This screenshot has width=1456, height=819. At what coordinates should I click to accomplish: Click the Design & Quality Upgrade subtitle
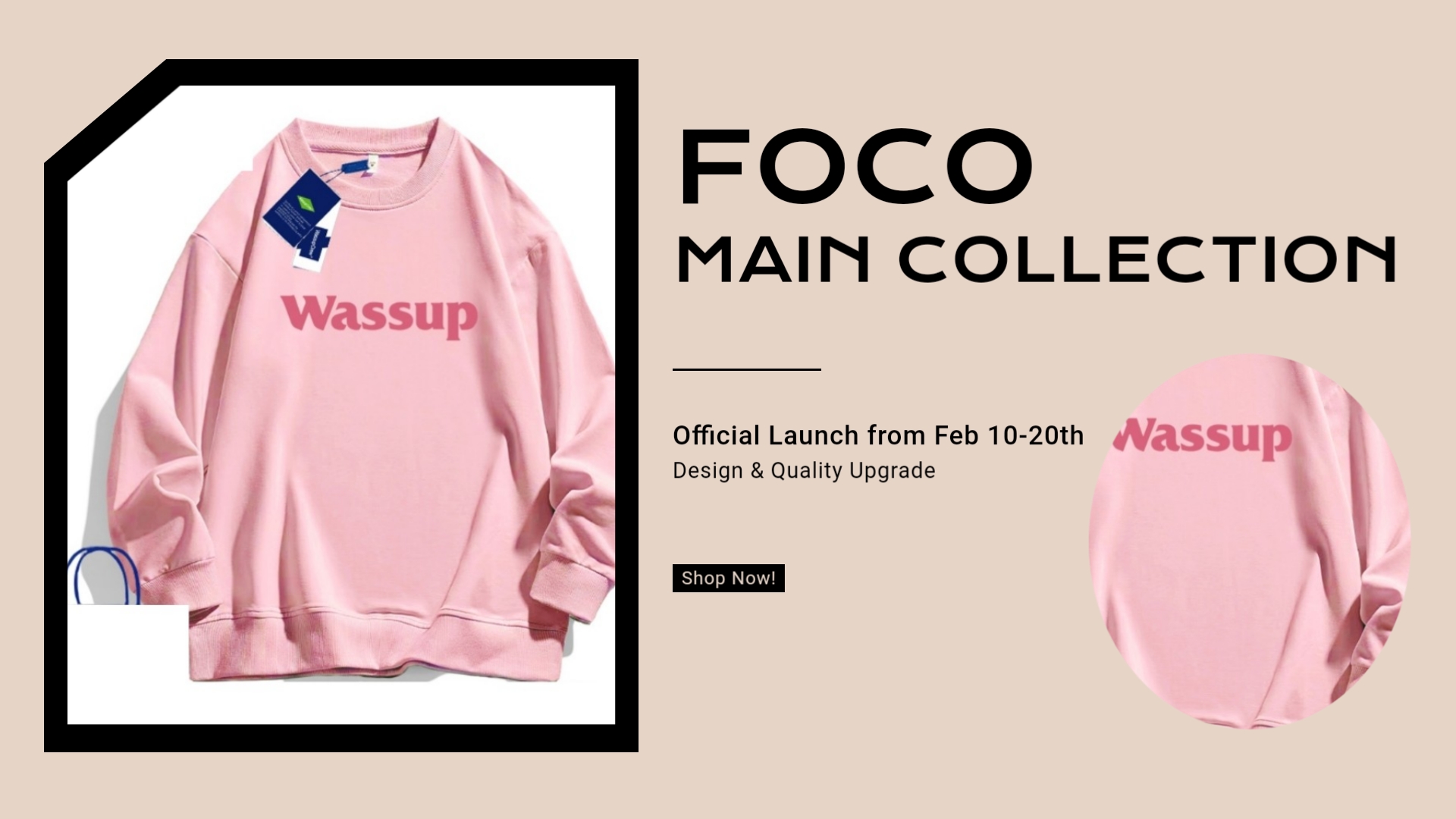(804, 471)
